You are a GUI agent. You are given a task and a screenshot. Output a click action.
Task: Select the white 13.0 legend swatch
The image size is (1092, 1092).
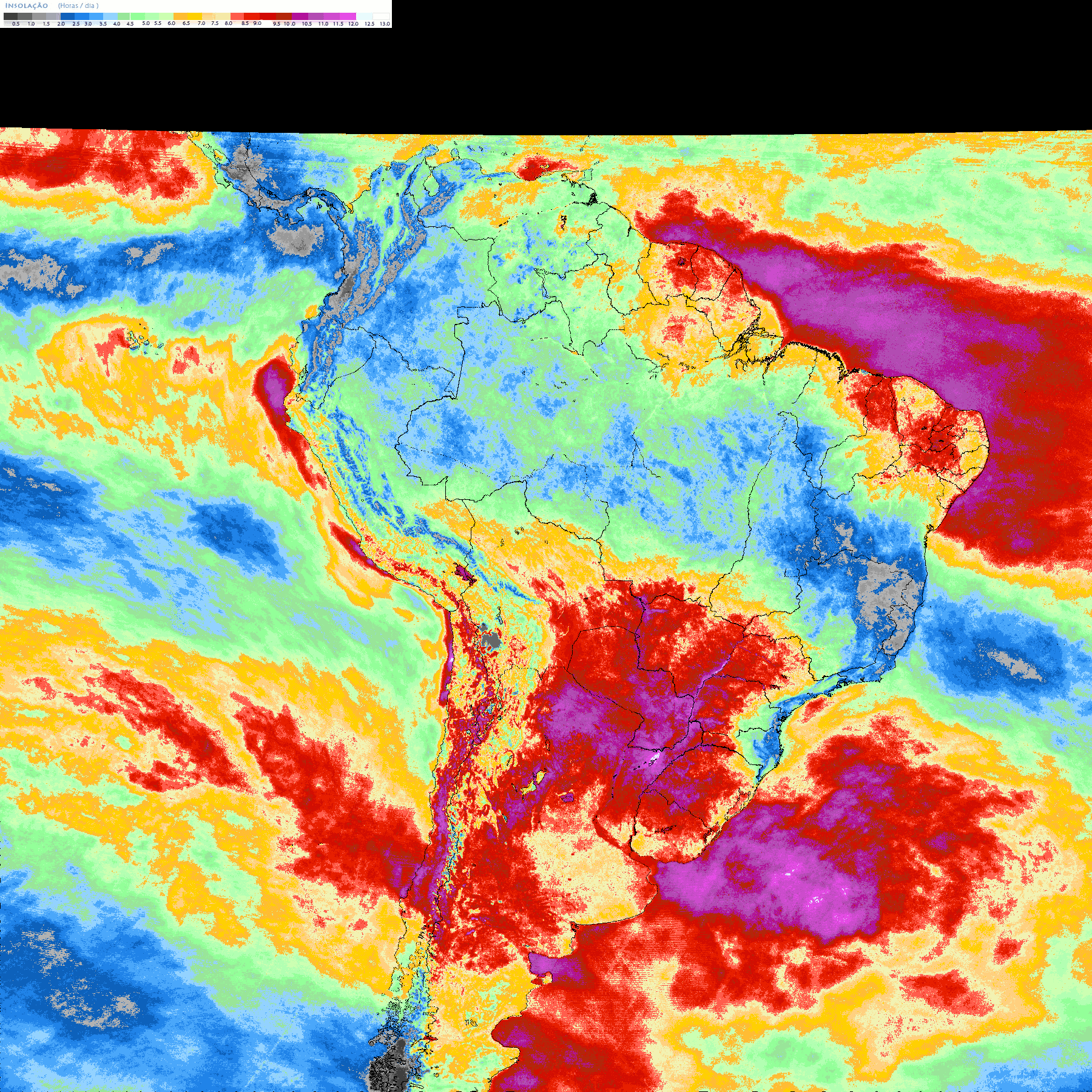point(381,16)
